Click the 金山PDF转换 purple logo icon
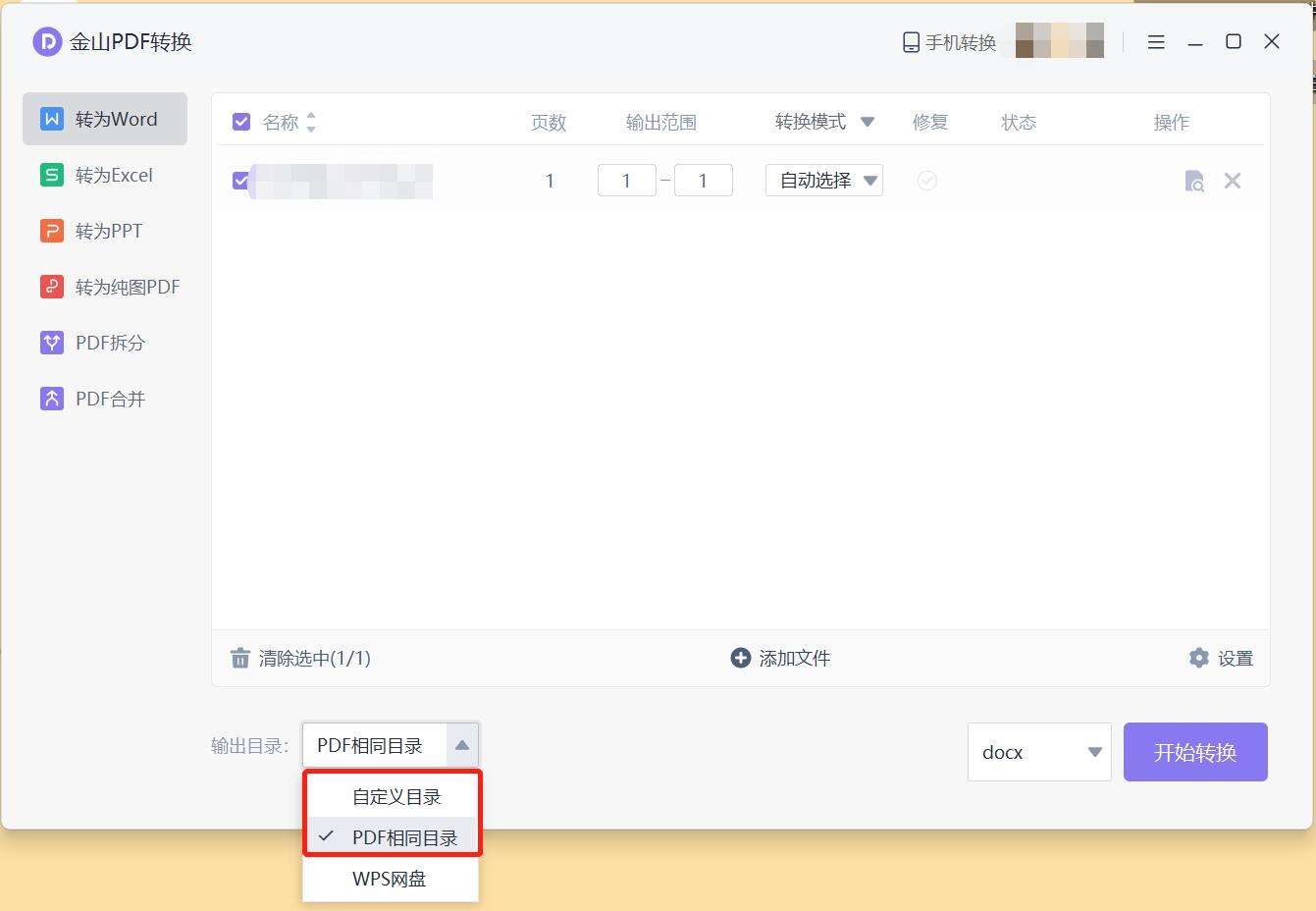The height and width of the screenshot is (911, 1316). point(47,42)
